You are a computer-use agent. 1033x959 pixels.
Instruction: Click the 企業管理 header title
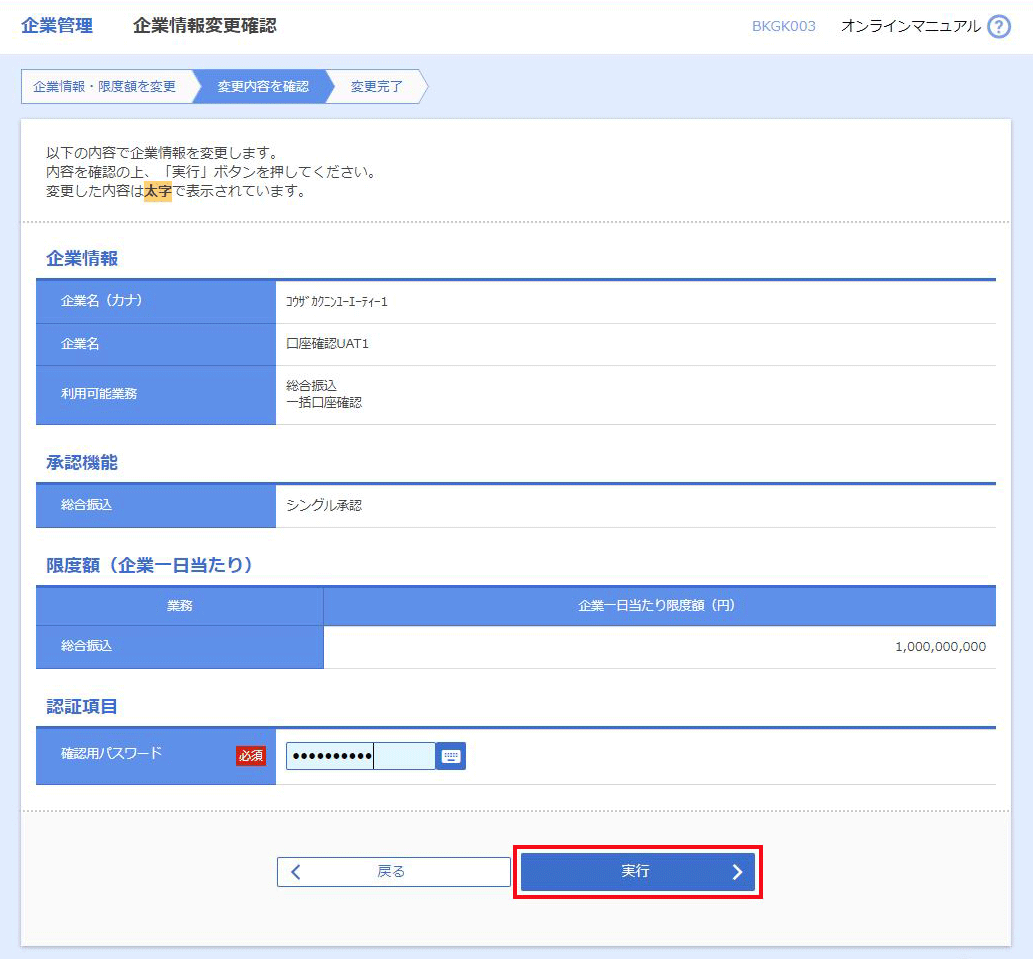pyautogui.click(x=57, y=27)
